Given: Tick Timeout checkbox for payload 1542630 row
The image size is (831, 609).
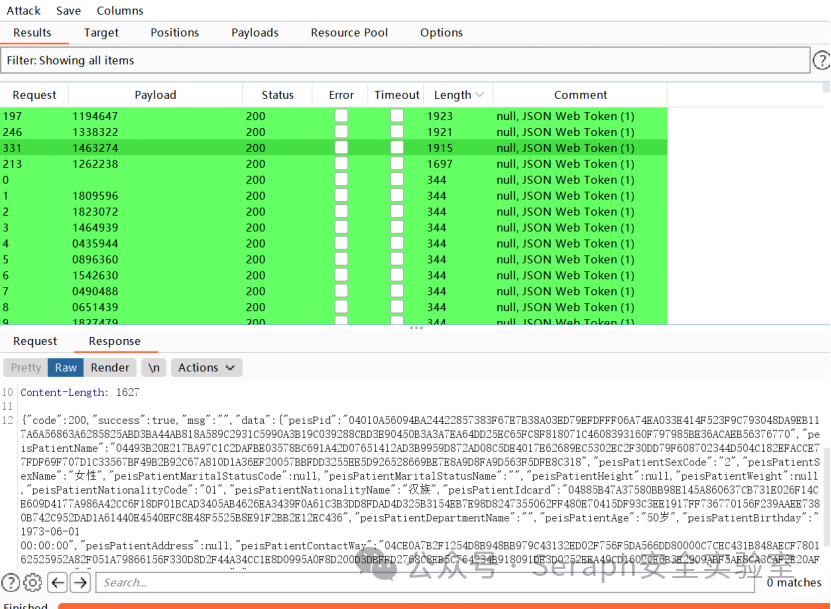Looking at the screenshot, I should coord(397,275).
